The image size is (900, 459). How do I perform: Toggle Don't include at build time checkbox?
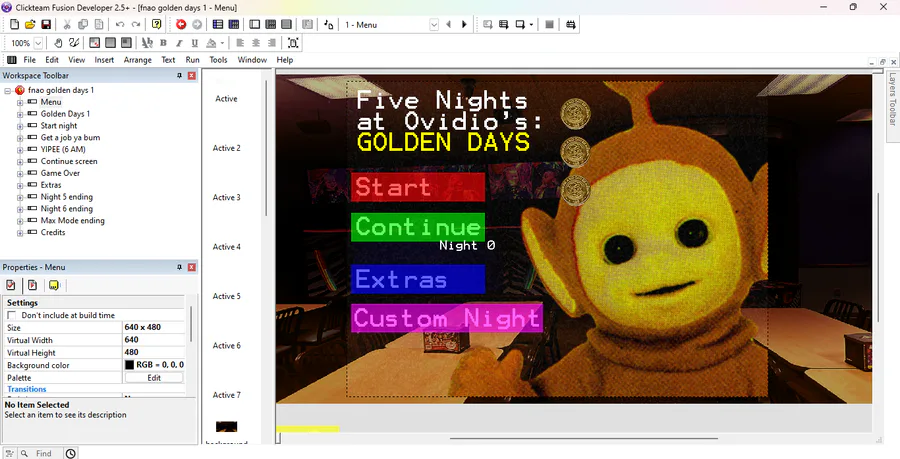[x=11, y=316]
